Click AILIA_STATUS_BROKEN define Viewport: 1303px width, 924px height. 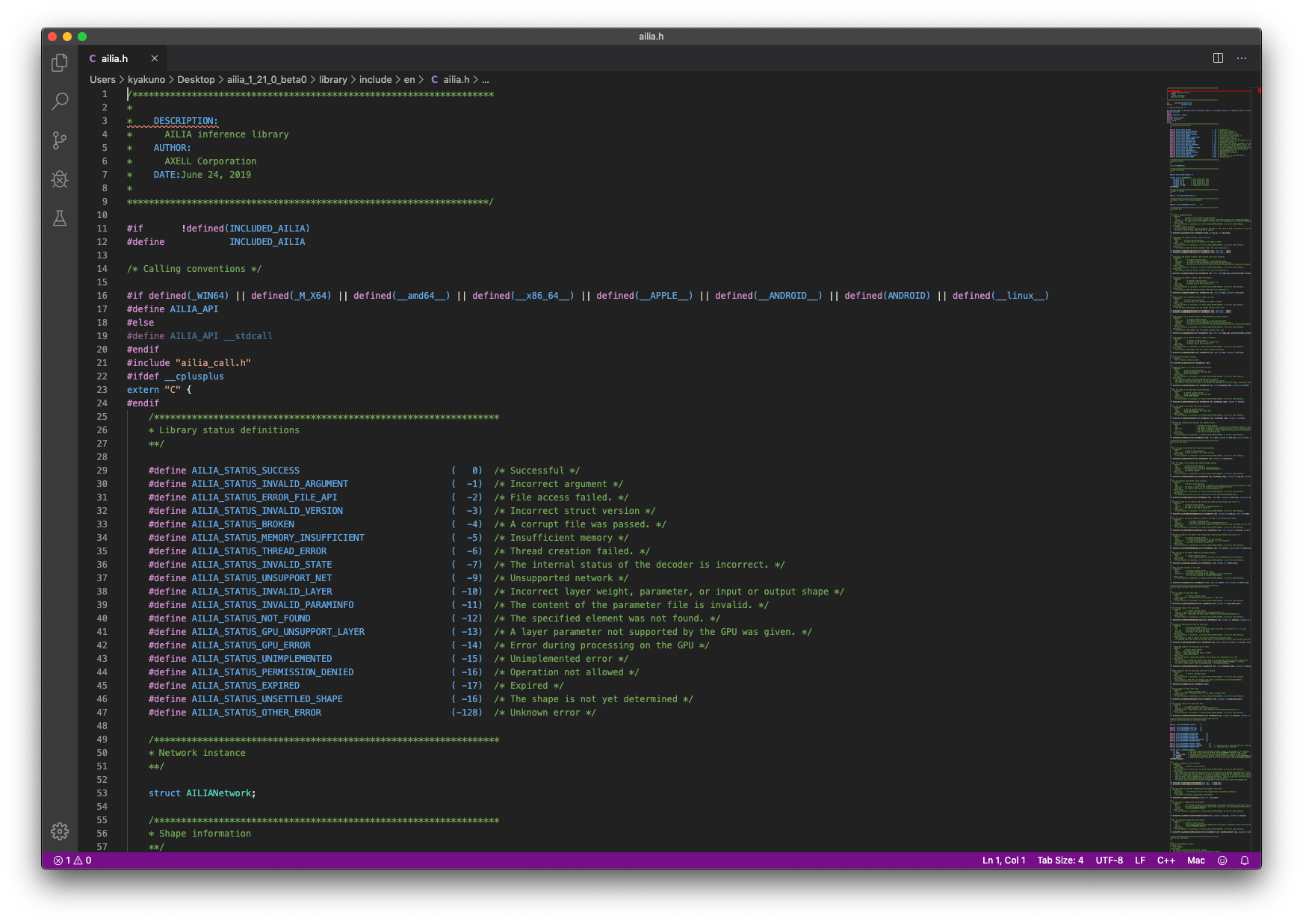[x=243, y=524]
